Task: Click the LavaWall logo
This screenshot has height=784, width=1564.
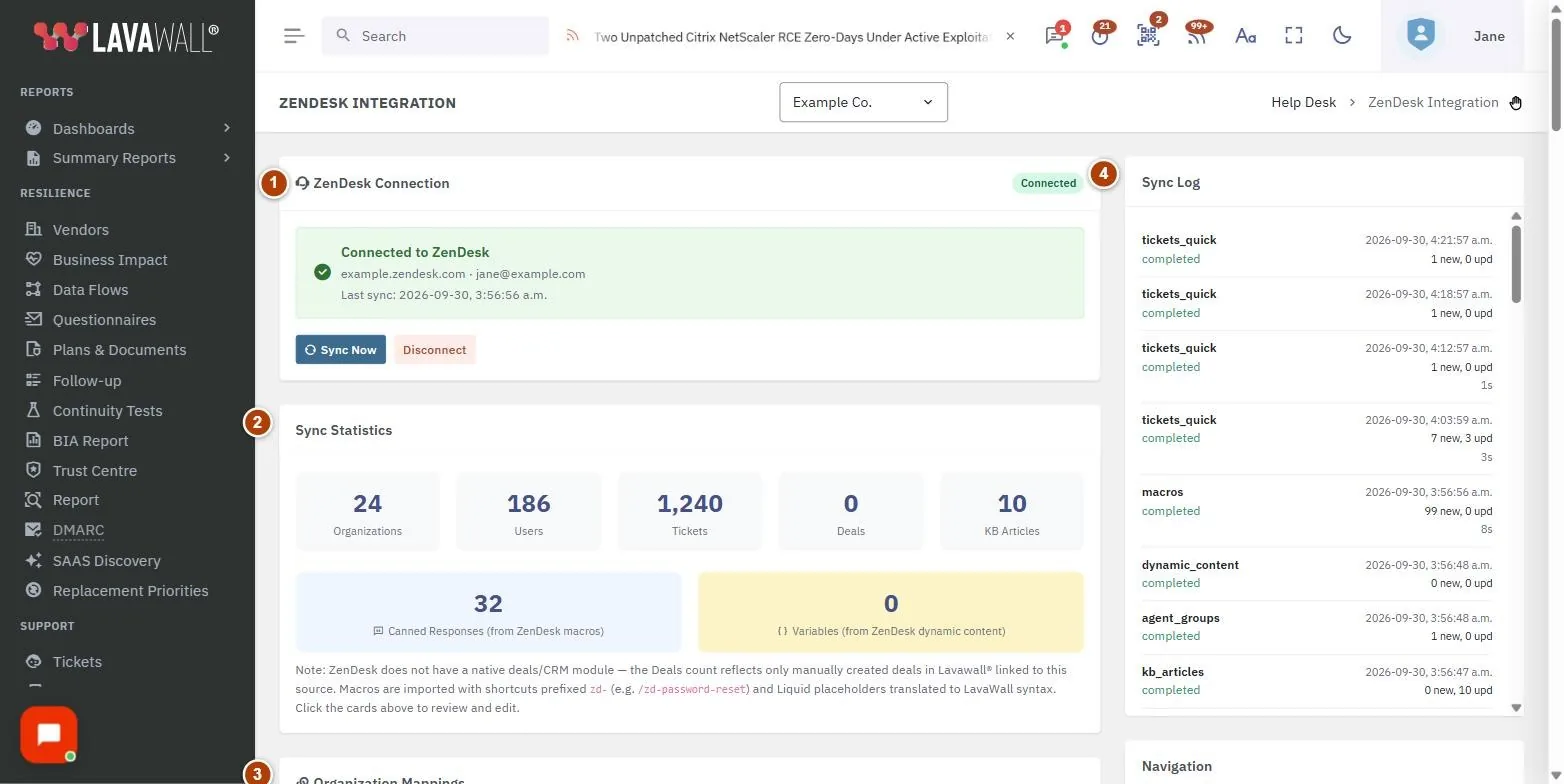Action: click(x=126, y=37)
